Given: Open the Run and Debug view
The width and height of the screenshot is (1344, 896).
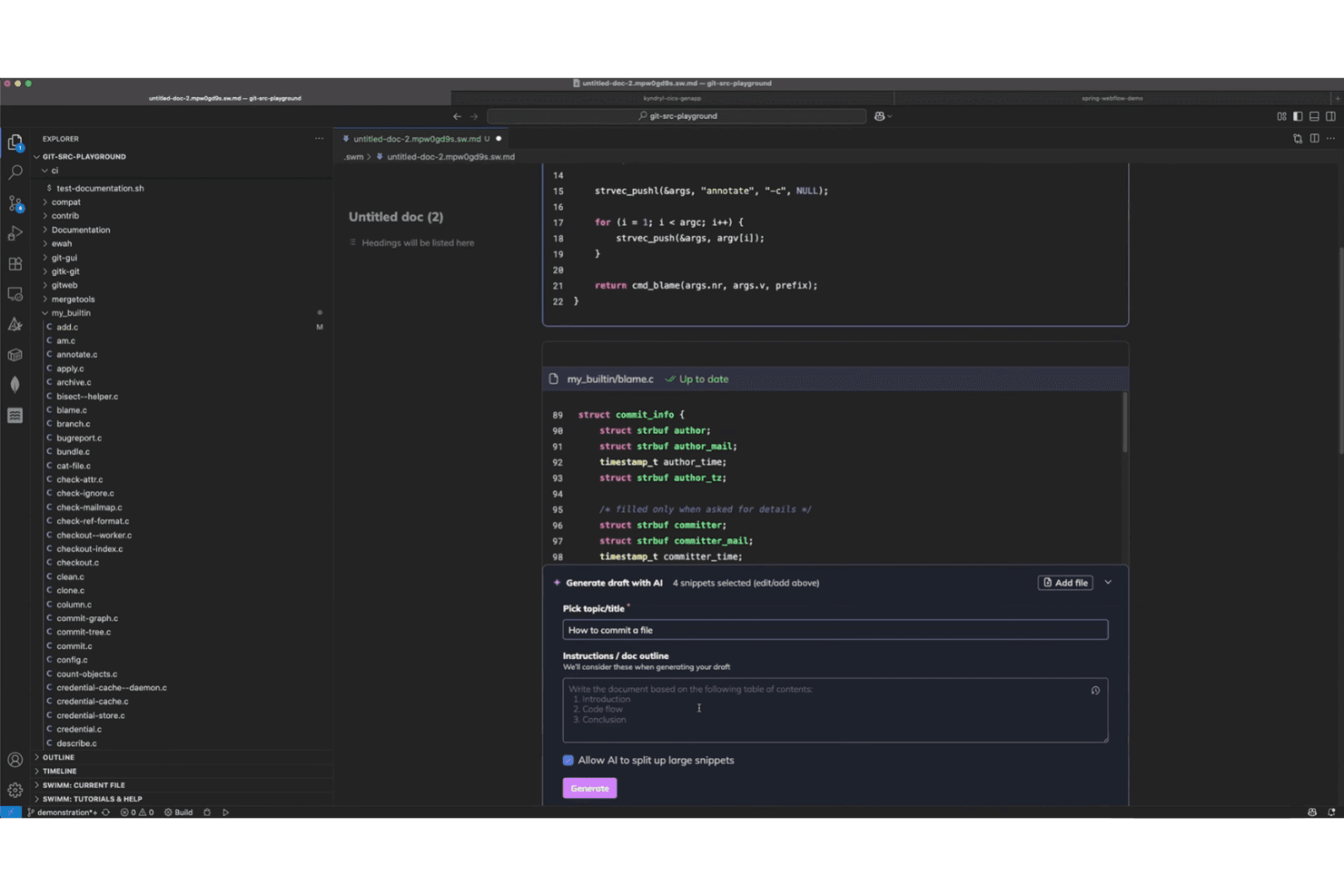Looking at the screenshot, I should [x=15, y=233].
